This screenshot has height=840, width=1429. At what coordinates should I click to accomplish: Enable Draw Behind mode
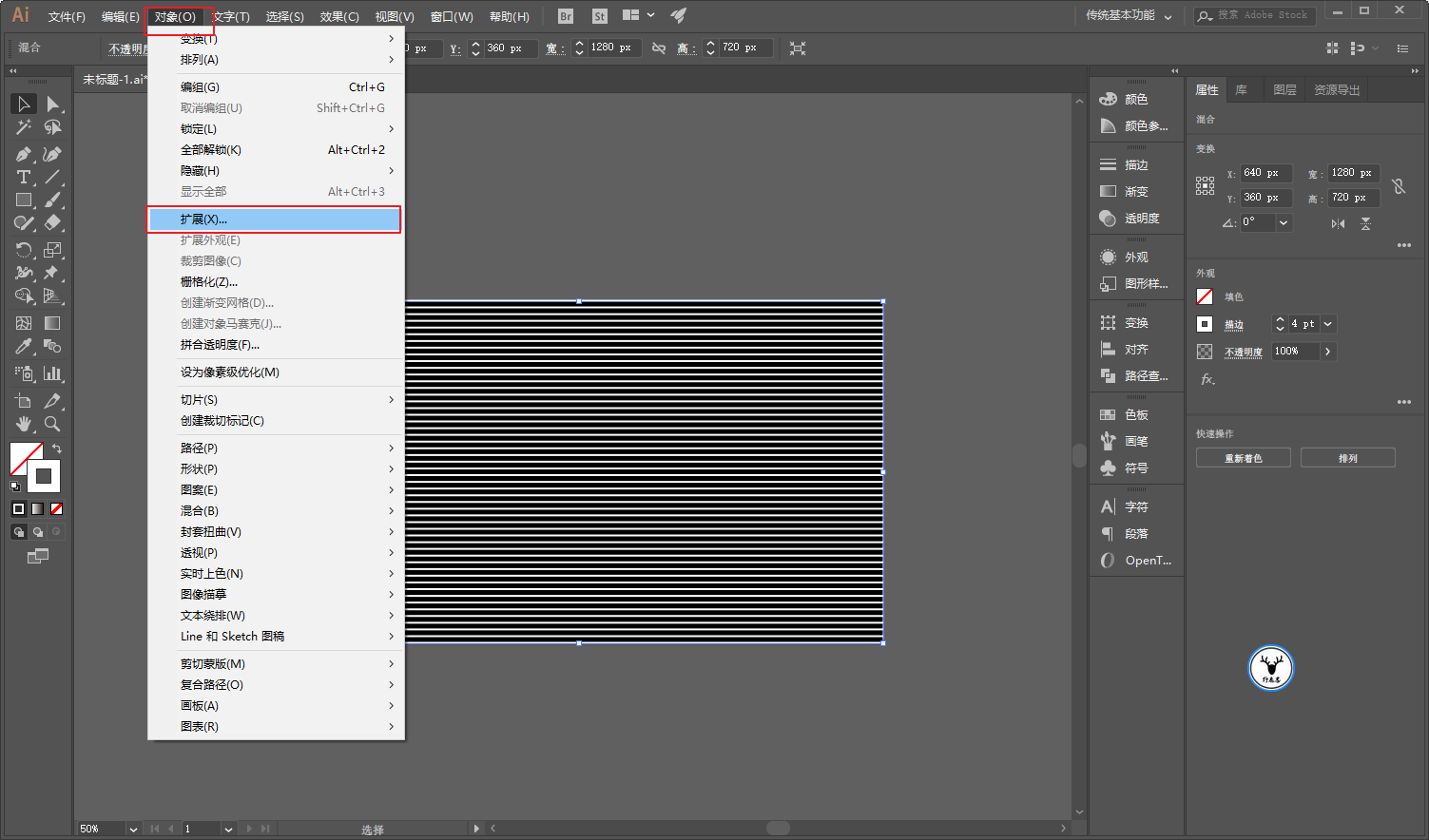37,532
